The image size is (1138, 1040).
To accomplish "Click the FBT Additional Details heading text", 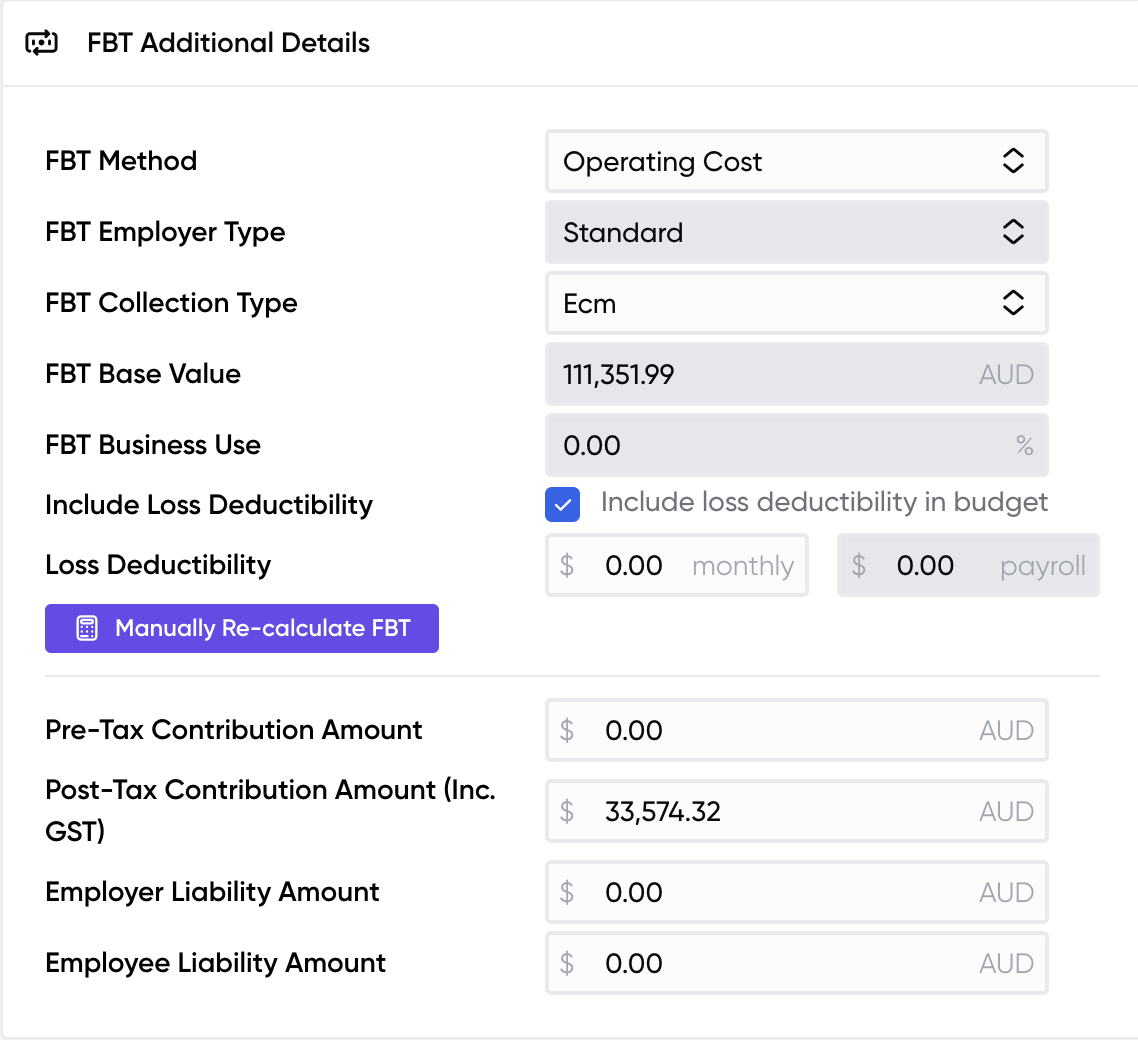I will [x=228, y=43].
